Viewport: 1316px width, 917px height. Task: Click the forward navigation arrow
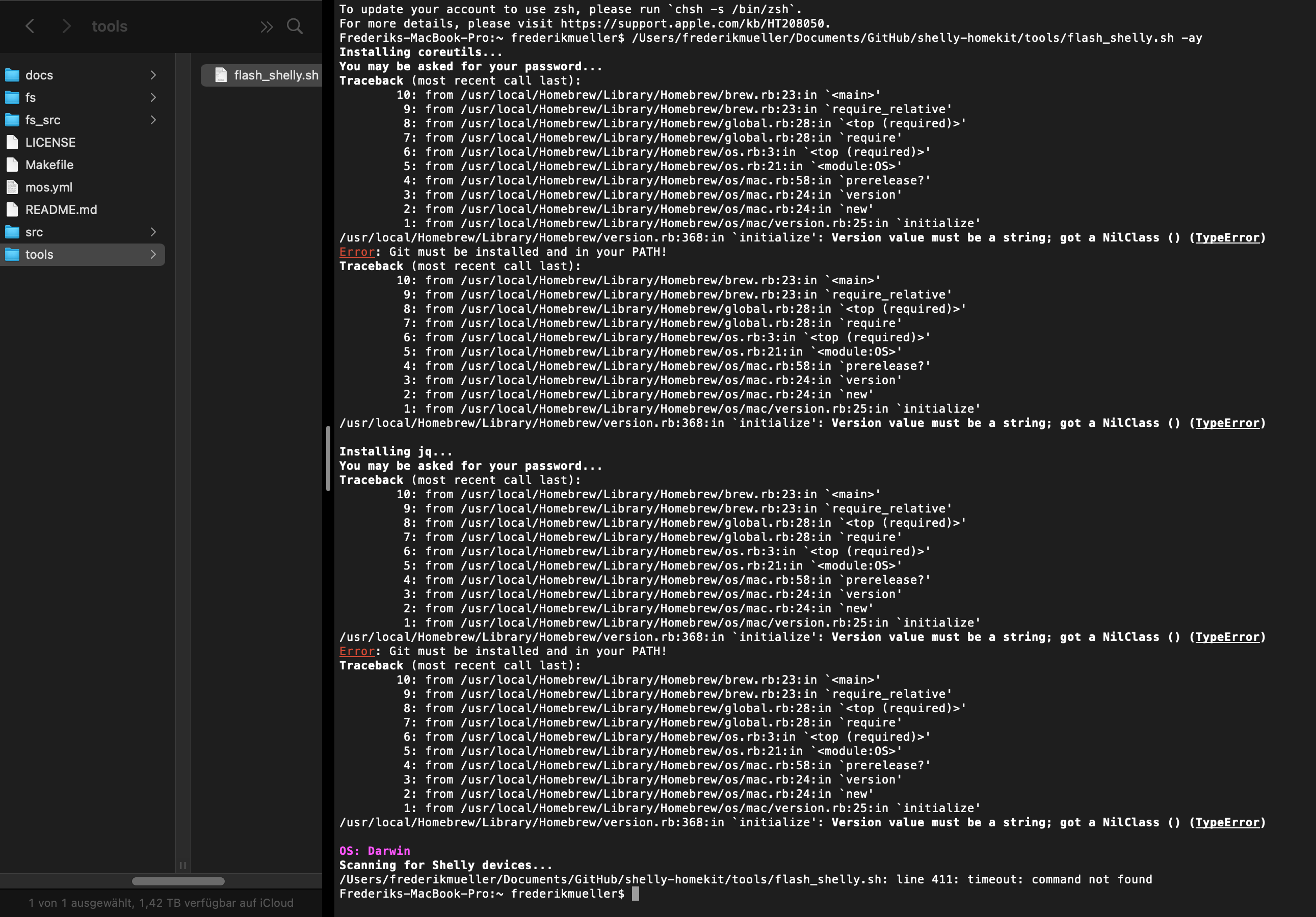coord(67,26)
